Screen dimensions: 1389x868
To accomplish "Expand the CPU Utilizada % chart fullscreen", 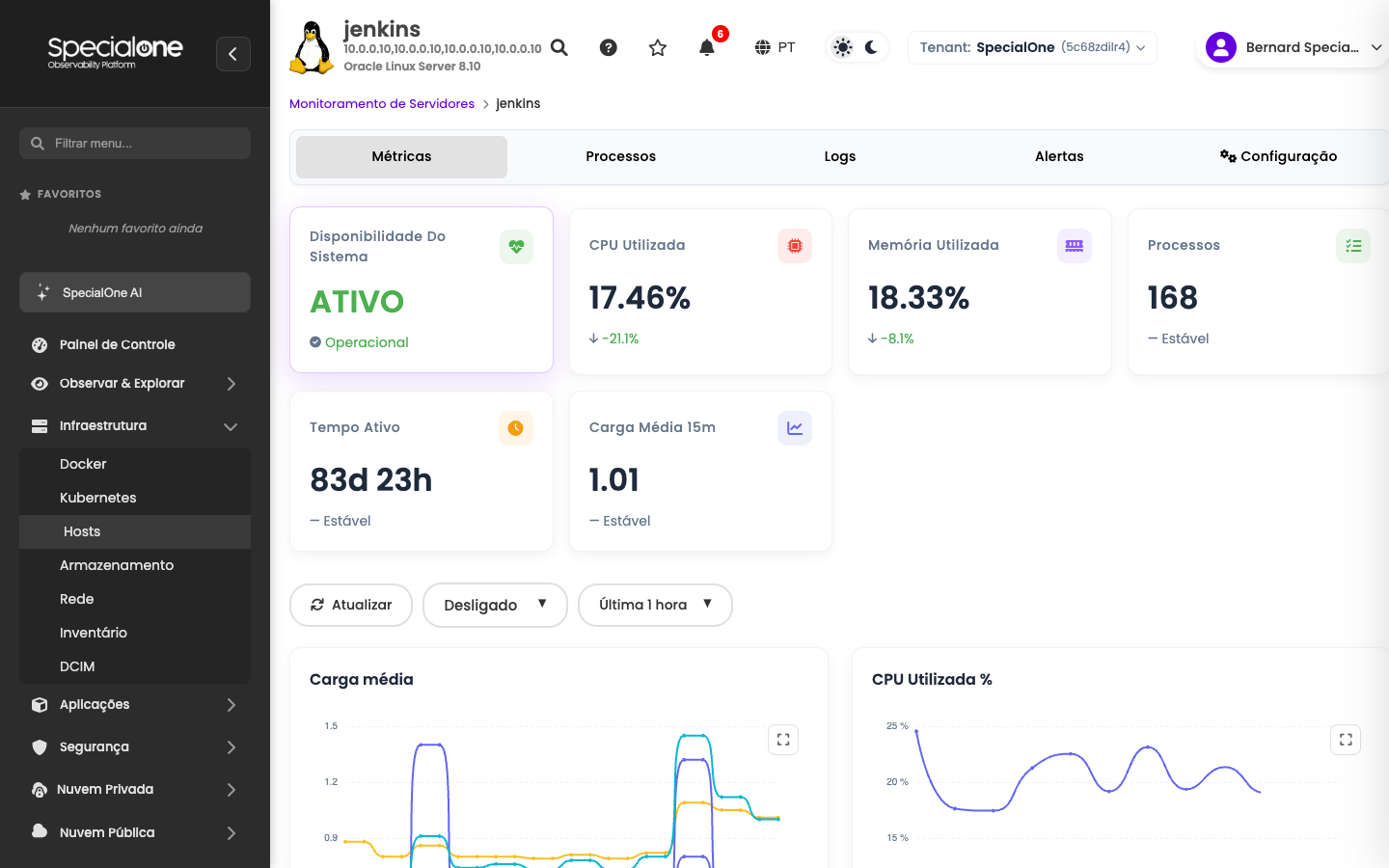I will pyautogui.click(x=1346, y=740).
